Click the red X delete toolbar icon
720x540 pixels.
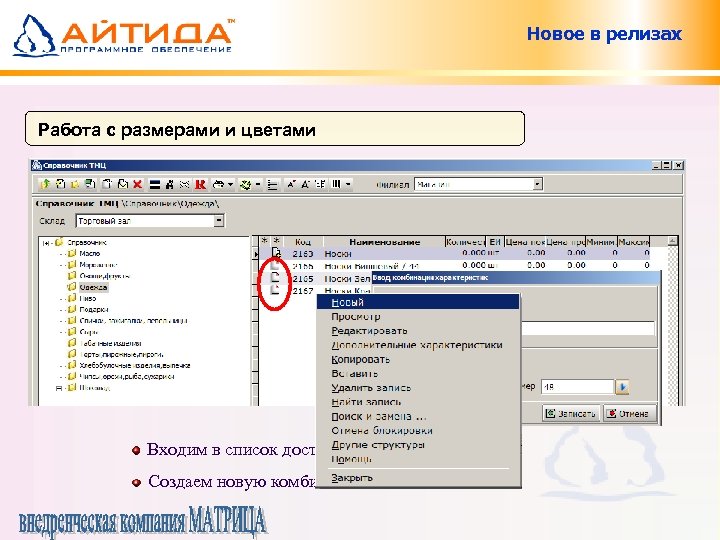(137, 184)
